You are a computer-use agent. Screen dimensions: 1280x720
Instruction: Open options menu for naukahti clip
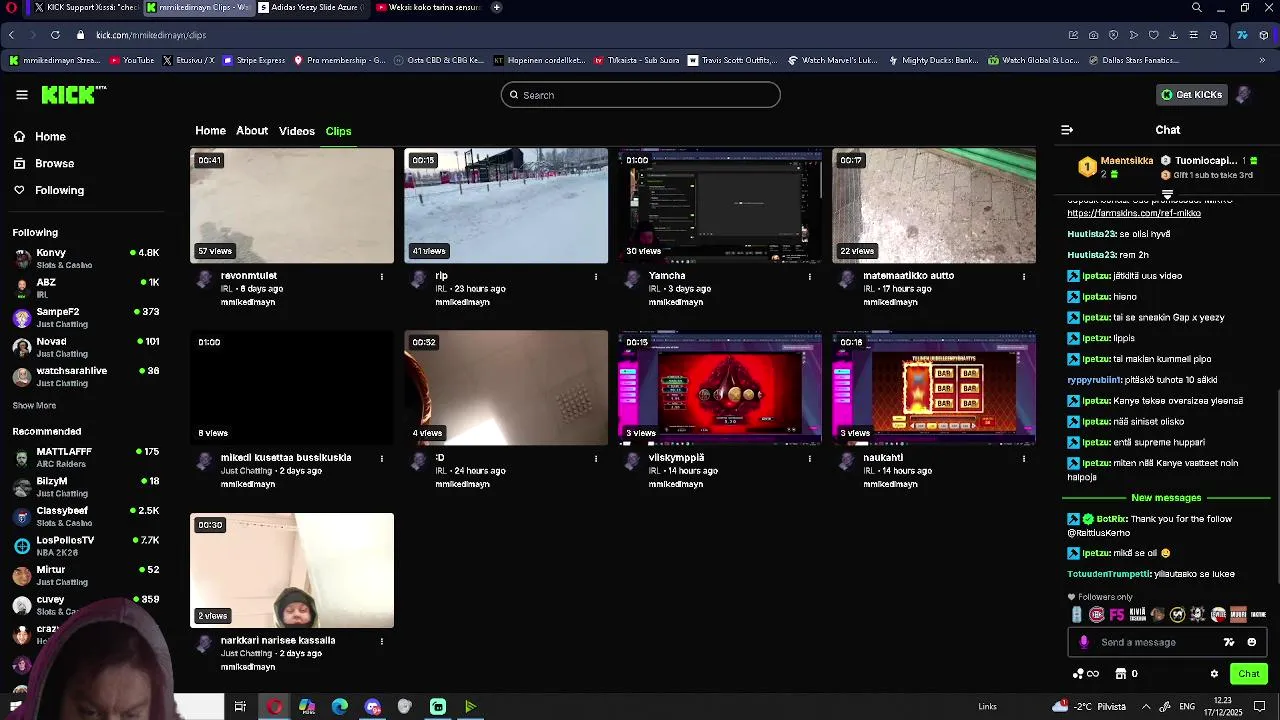click(1024, 459)
